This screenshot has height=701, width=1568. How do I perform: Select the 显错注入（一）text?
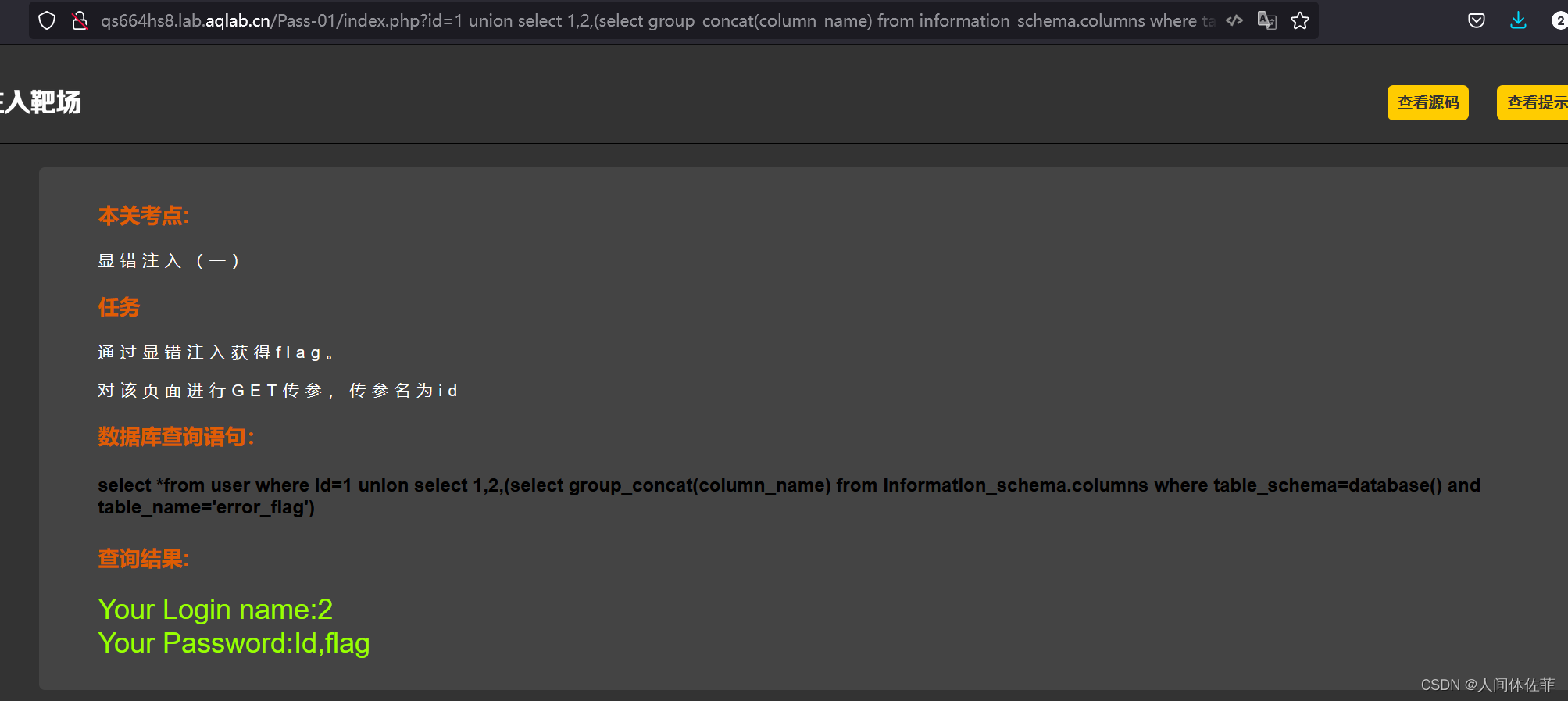click(169, 261)
